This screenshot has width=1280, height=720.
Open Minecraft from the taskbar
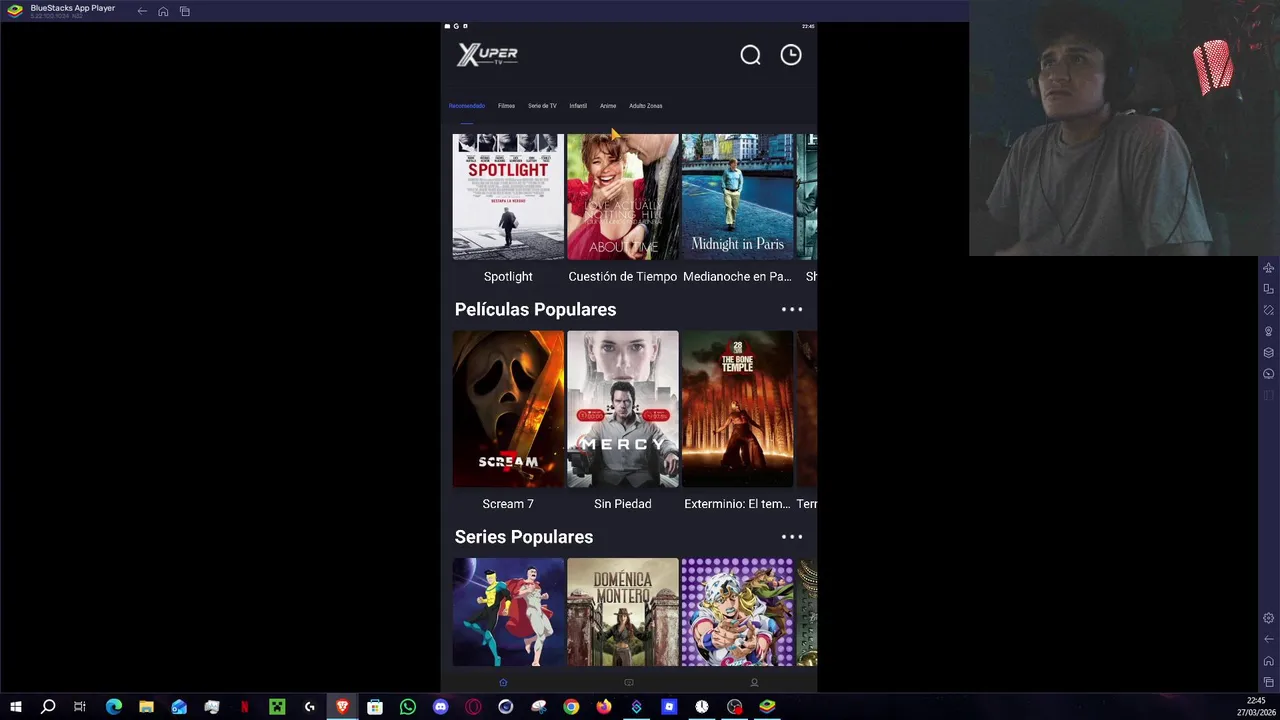click(x=277, y=707)
